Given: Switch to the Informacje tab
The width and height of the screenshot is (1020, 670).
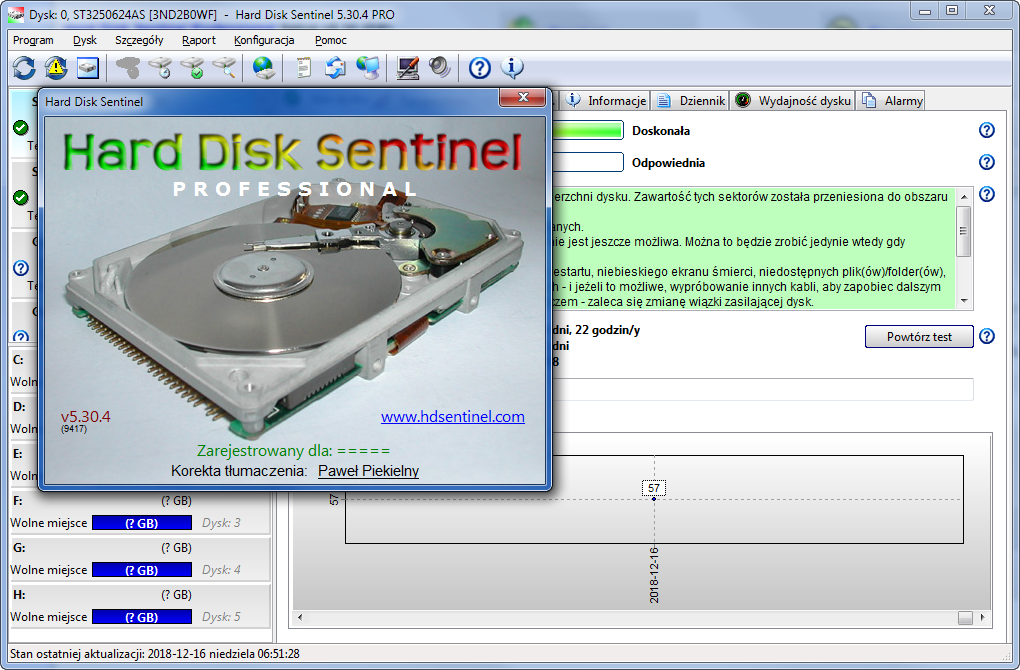Looking at the screenshot, I should [x=606, y=100].
